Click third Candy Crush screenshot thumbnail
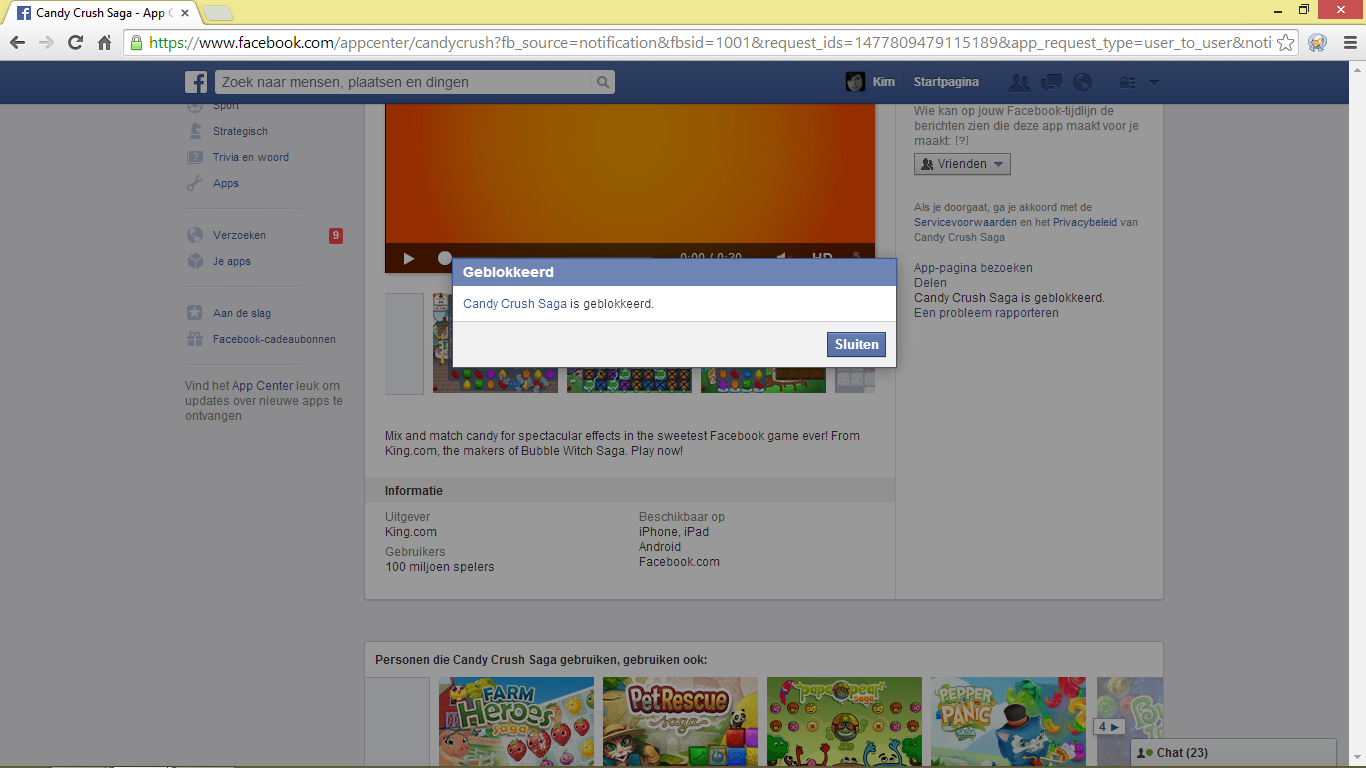The width and height of the screenshot is (1366, 768). [763, 343]
